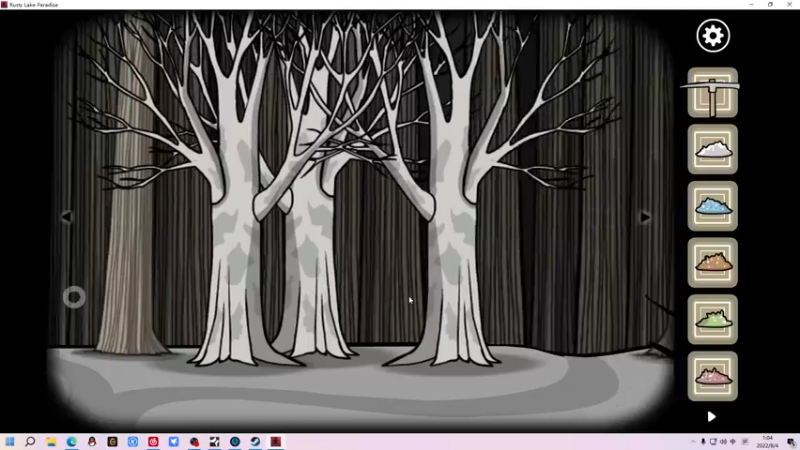Open the microphone tray icon
The width and height of the screenshot is (800, 450).
pyautogui.click(x=703, y=442)
